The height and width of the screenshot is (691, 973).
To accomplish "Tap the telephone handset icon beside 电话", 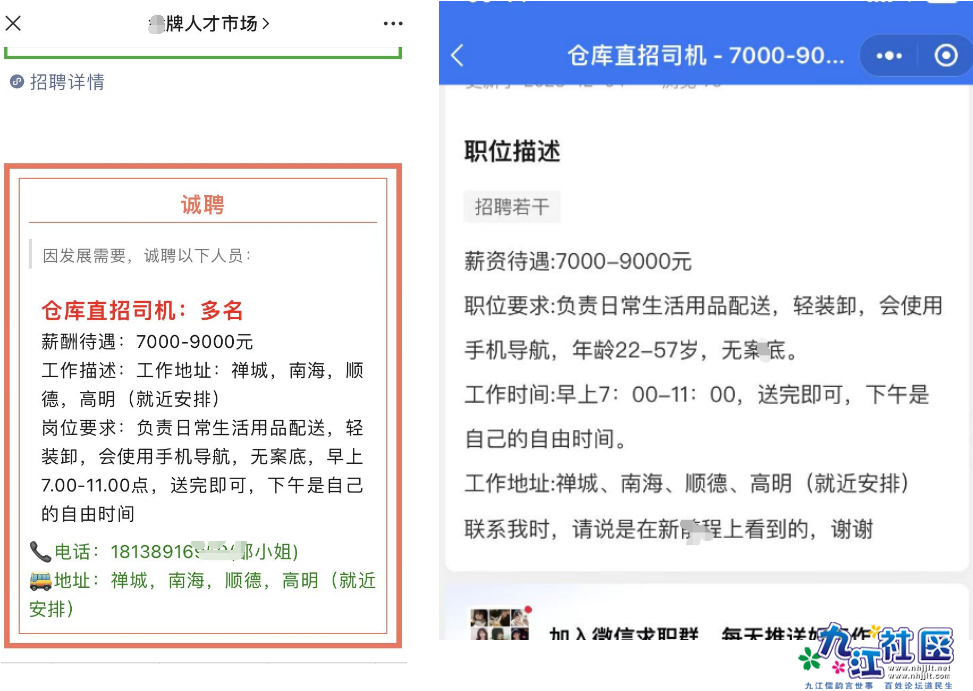I will (x=40, y=551).
